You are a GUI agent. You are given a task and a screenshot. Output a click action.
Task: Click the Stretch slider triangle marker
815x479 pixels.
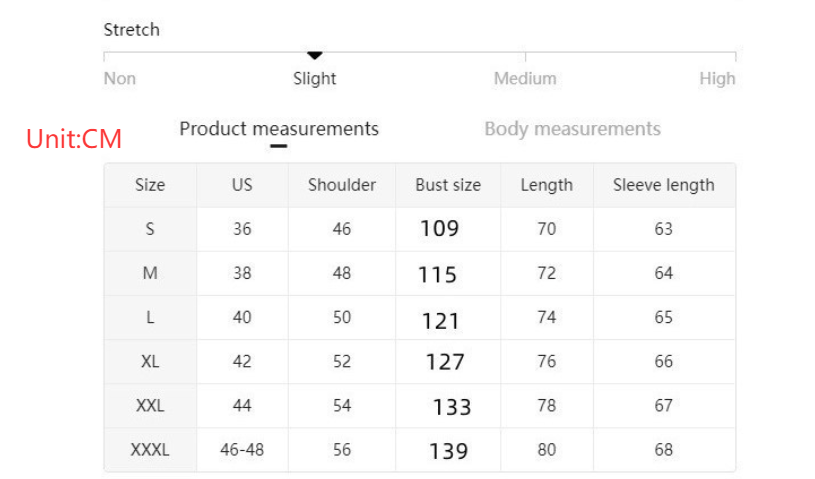315,55
